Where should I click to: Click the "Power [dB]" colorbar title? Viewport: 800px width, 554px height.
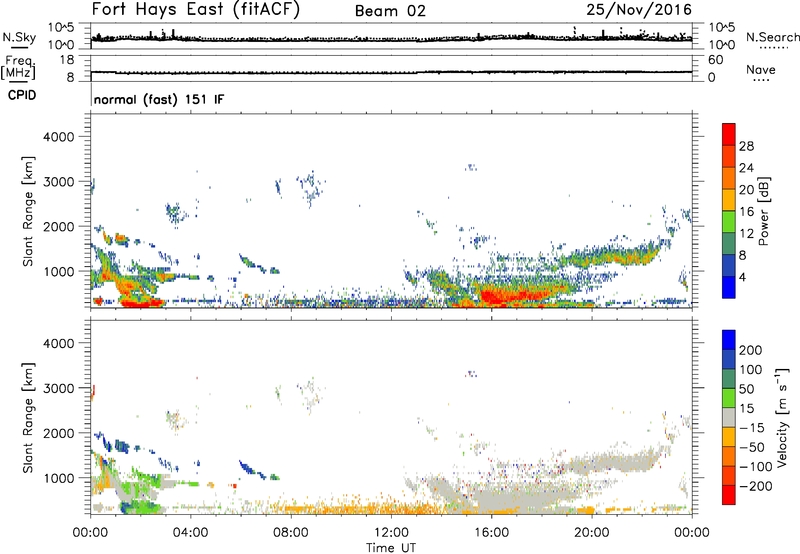pyautogui.click(x=764, y=211)
